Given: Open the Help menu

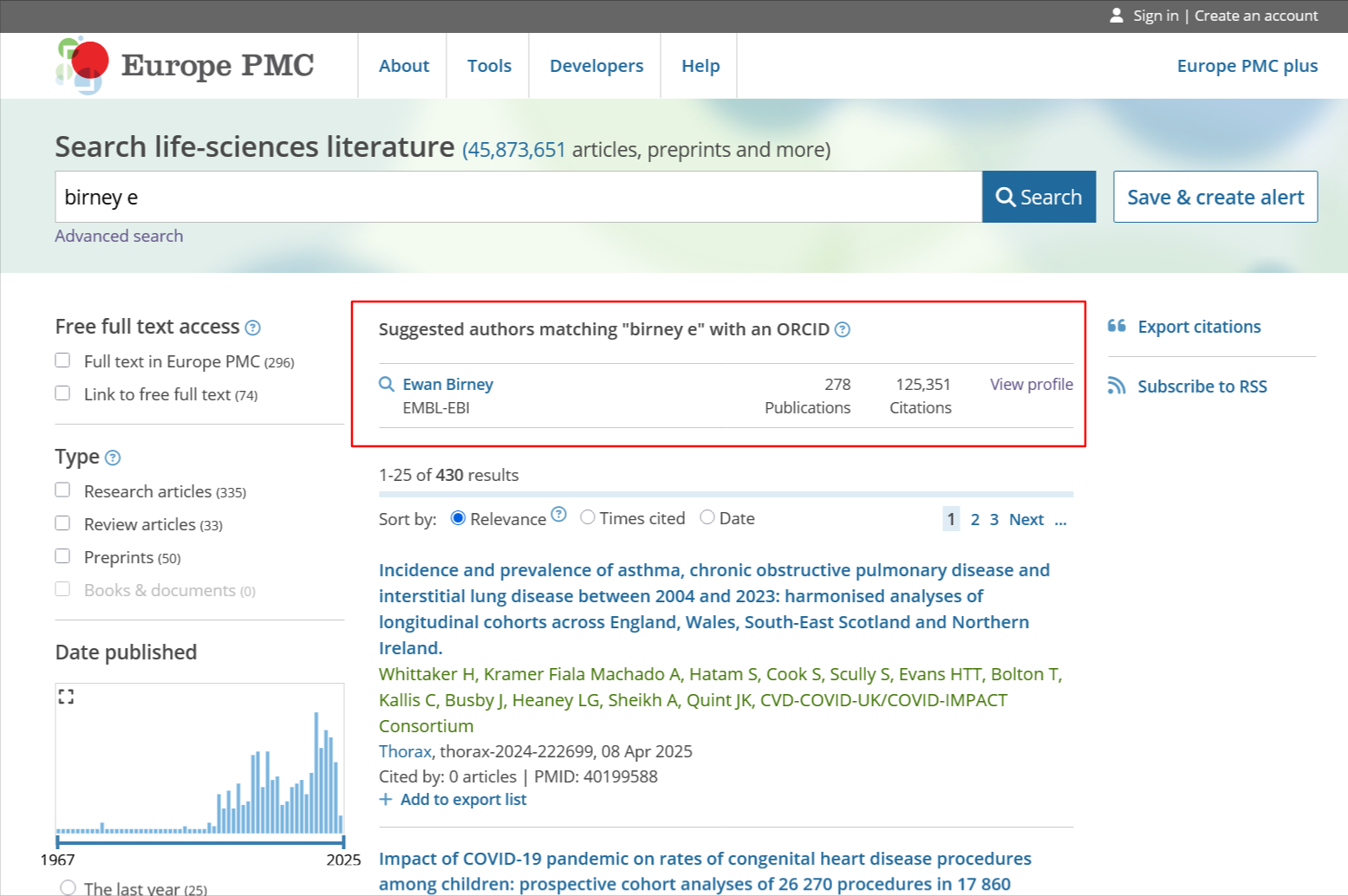Looking at the screenshot, I should pyautogui.click(x=700, y=66).
